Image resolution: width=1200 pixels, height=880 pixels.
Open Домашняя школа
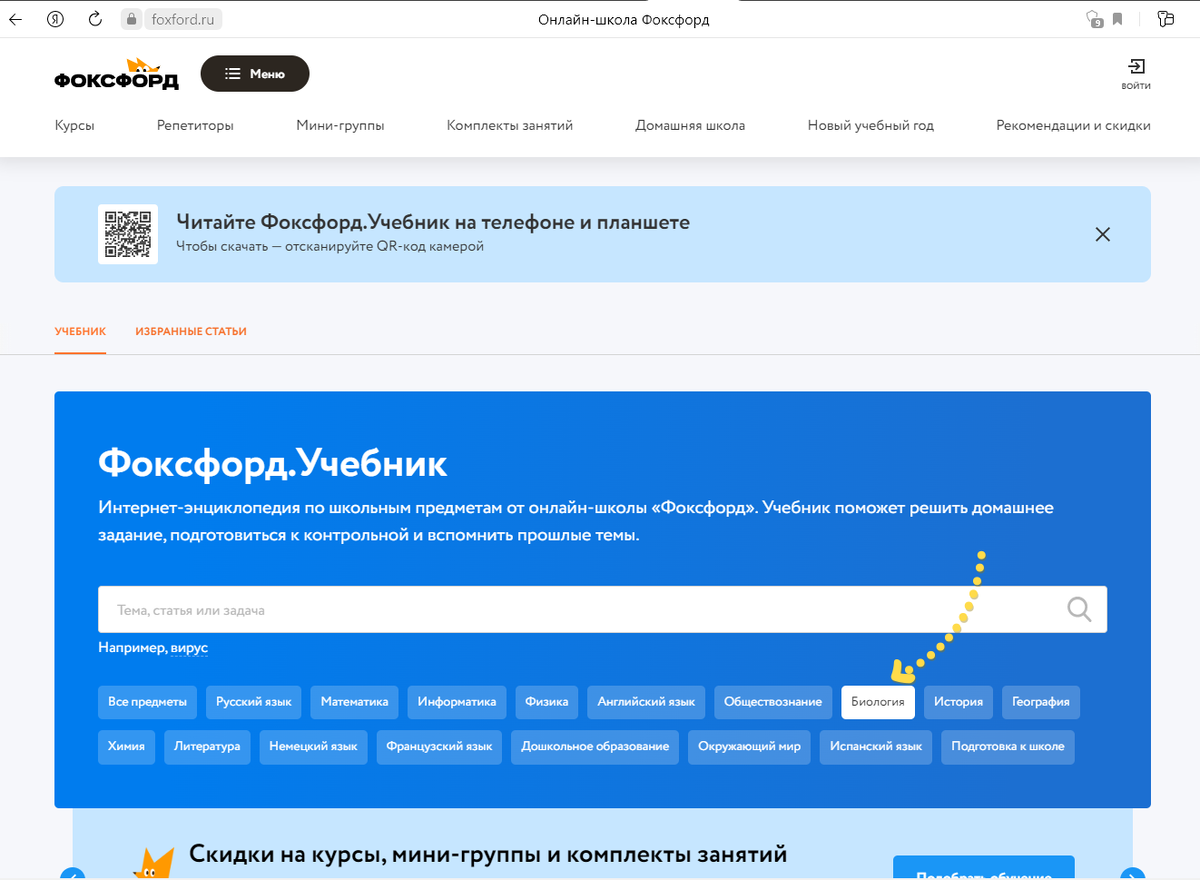[690, 126]
